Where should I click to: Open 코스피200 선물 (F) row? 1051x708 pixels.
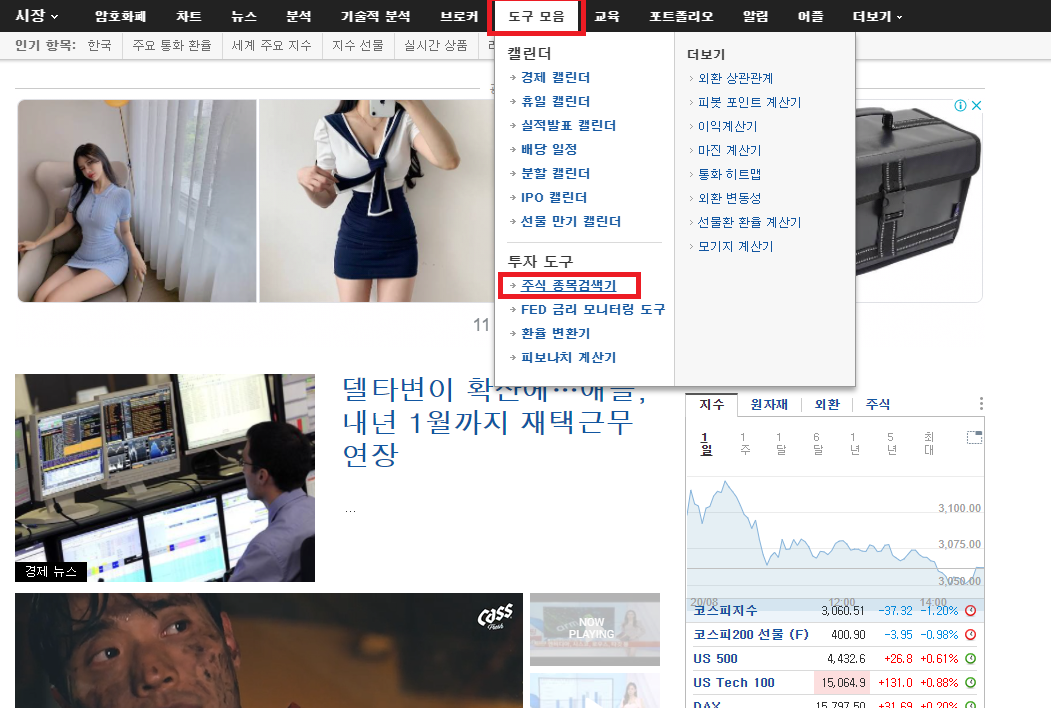tap(834, 635)
